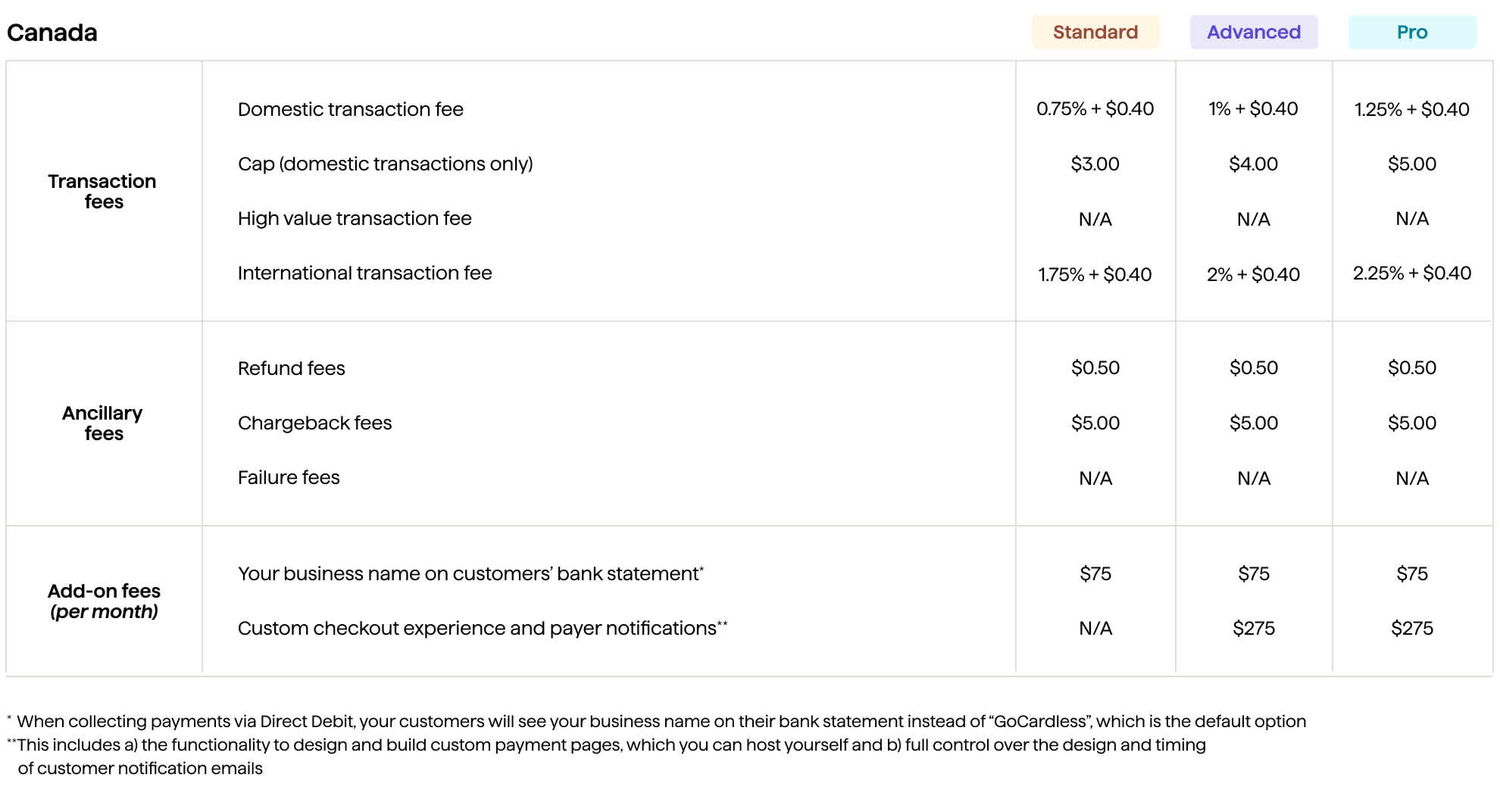
Task: Select the Advanced plan badge
Action: [1253, 33]
